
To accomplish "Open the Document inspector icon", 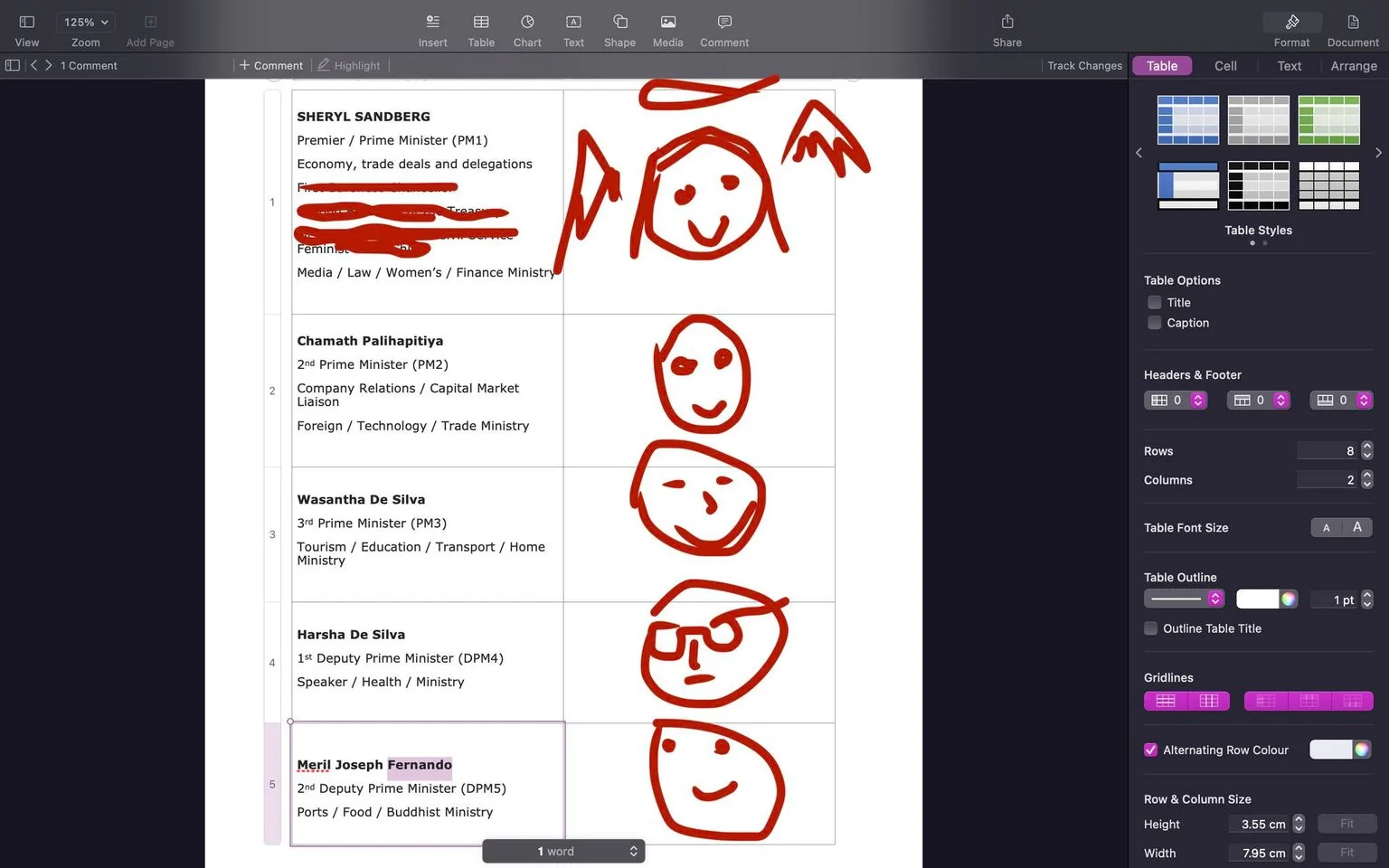I will [x=1353, y=30].
